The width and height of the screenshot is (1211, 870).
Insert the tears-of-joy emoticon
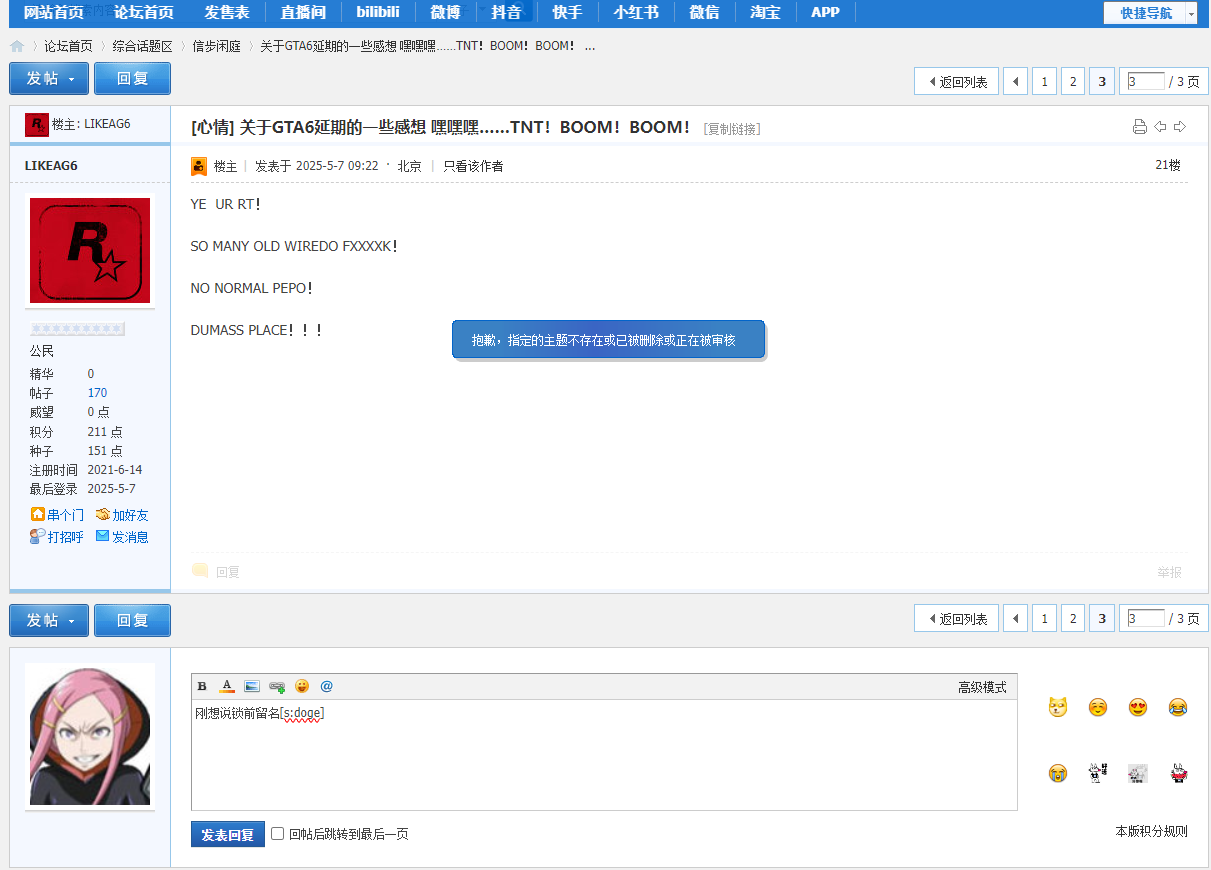[1178, 708]
